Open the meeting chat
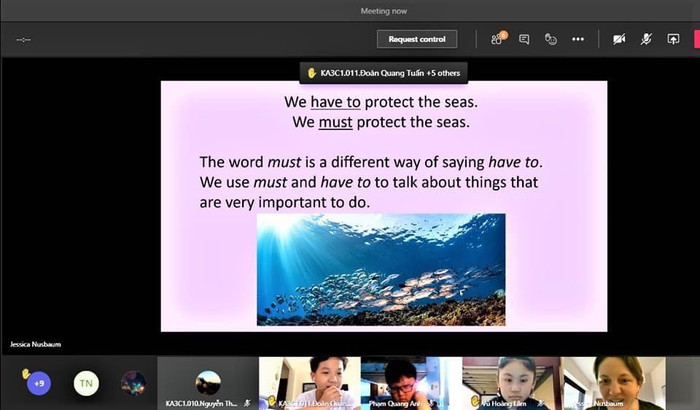This screenshot has width=700, height=410. pos(524,39)
